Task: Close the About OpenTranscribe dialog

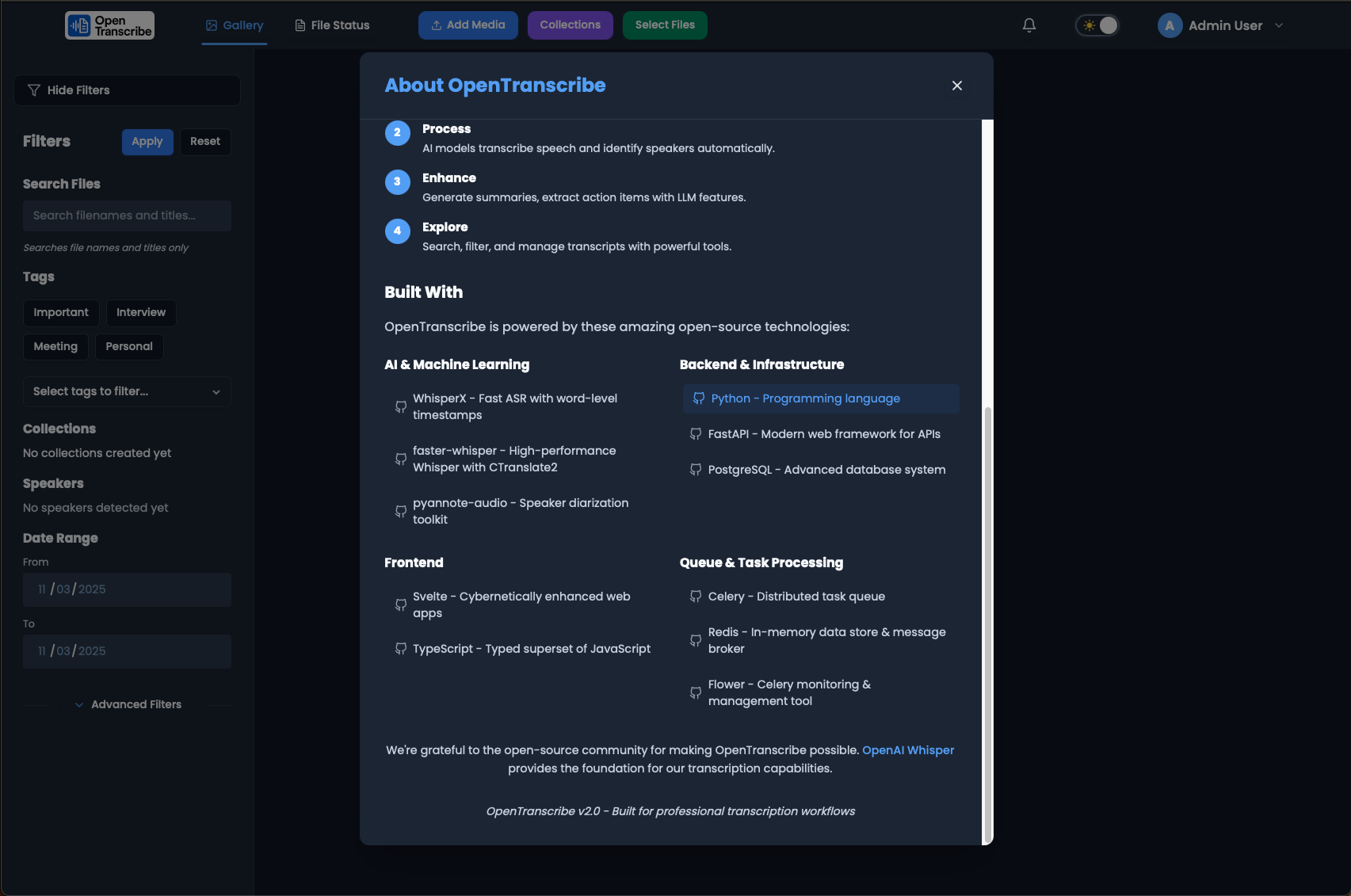Action: click(957, 86)
